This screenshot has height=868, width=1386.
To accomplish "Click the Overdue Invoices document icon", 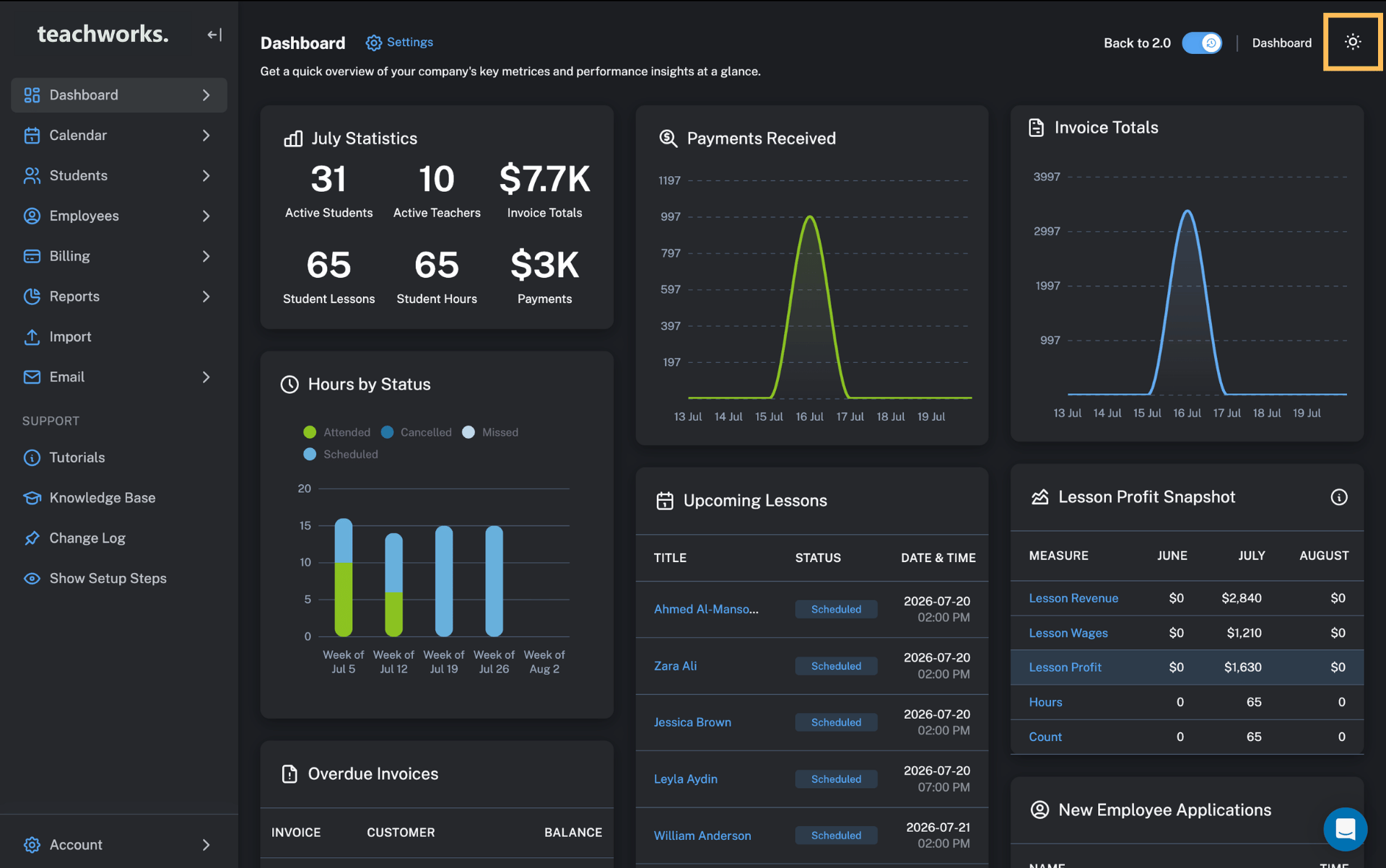I will coord(289,774).
